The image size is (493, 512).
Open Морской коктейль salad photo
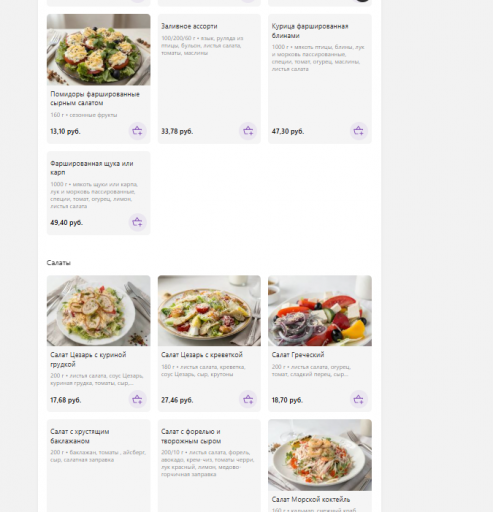320,455
